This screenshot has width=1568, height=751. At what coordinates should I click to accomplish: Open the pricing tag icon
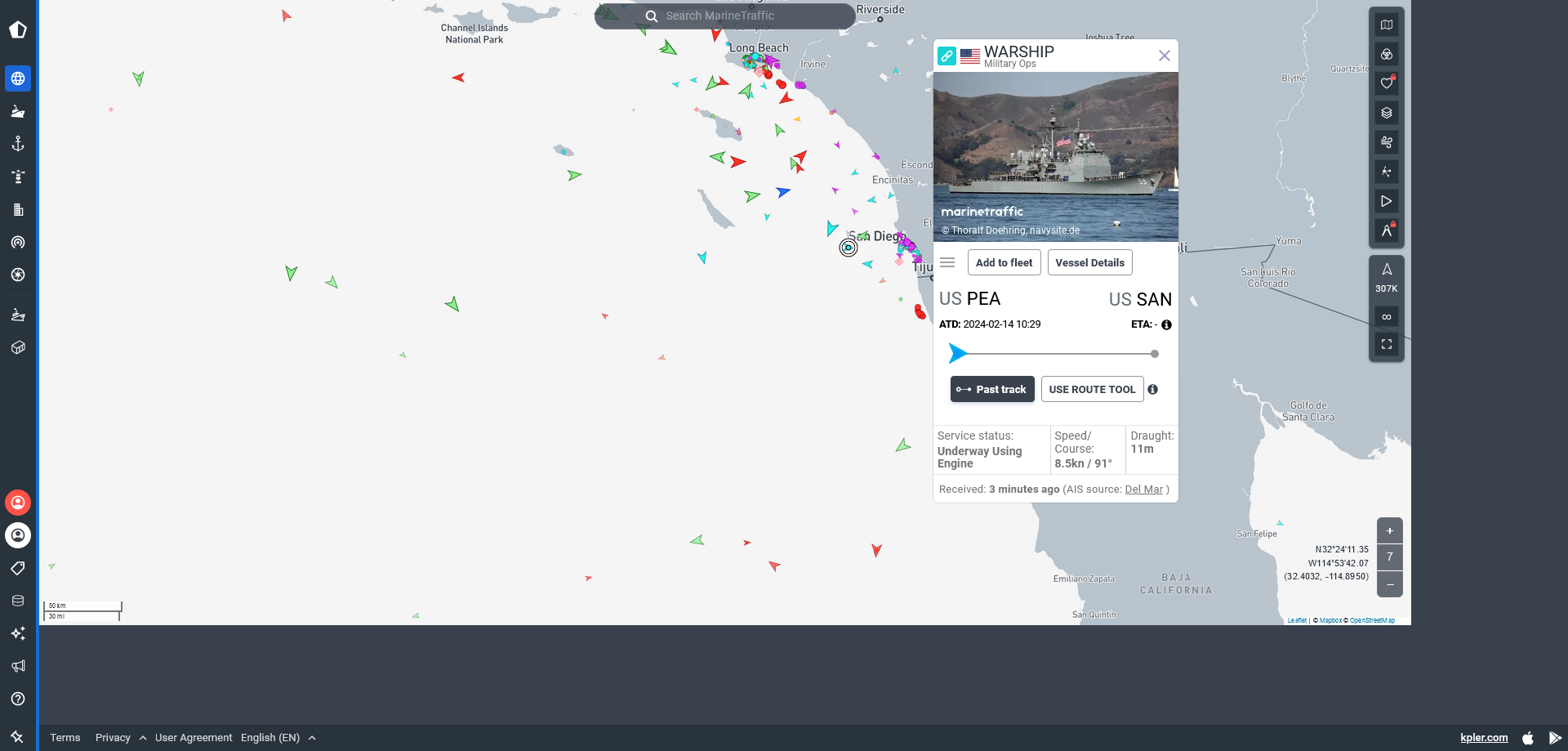pos(18,568)
